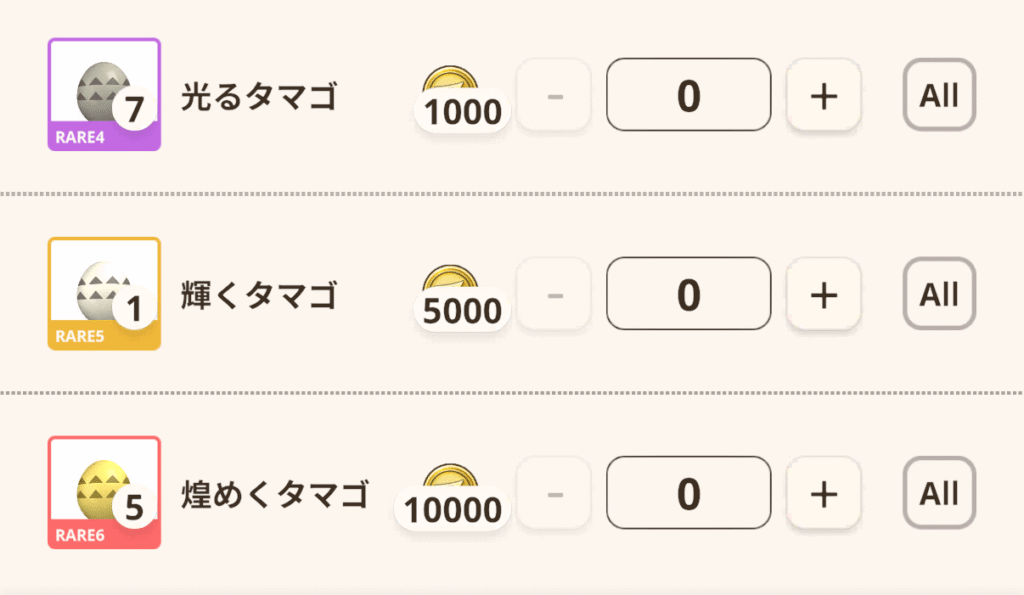Decrease 輝くタマゴ quantity with minus
1024x595 pixels.
pos(554,295)
